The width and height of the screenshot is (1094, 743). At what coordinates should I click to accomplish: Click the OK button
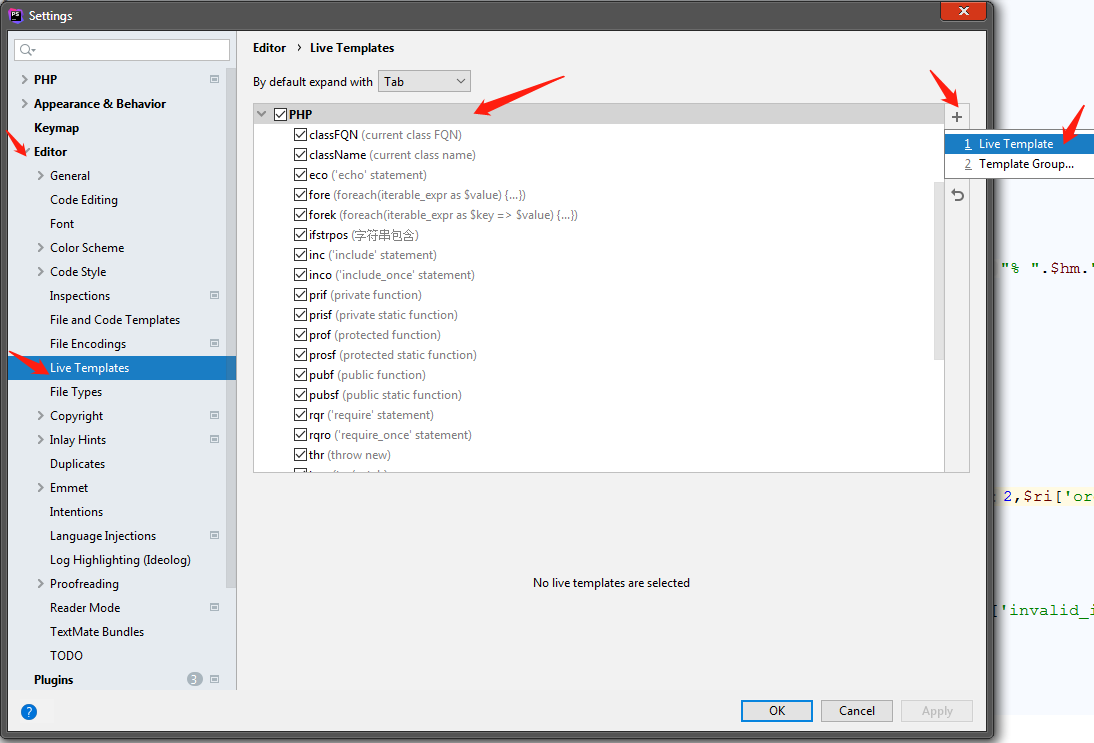777,710
